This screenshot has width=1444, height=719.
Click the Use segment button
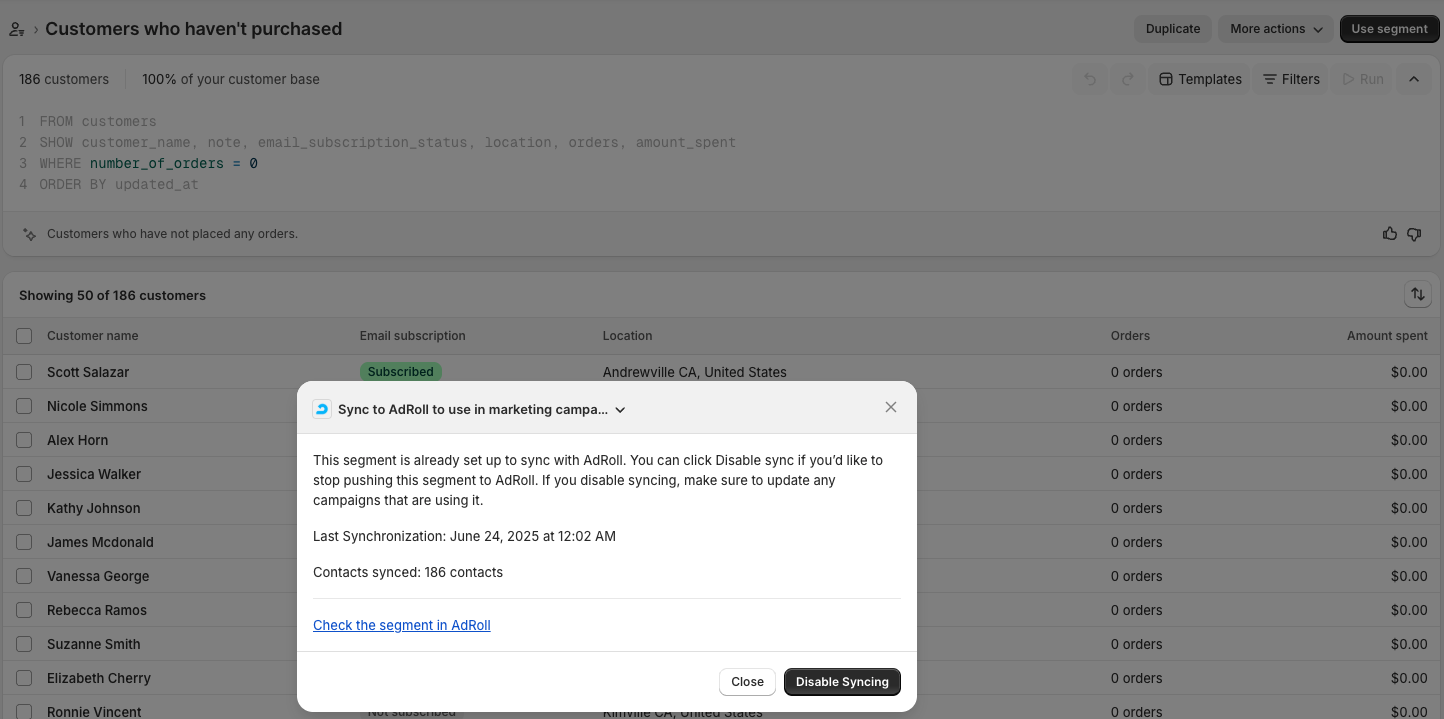coord(1389,29)
